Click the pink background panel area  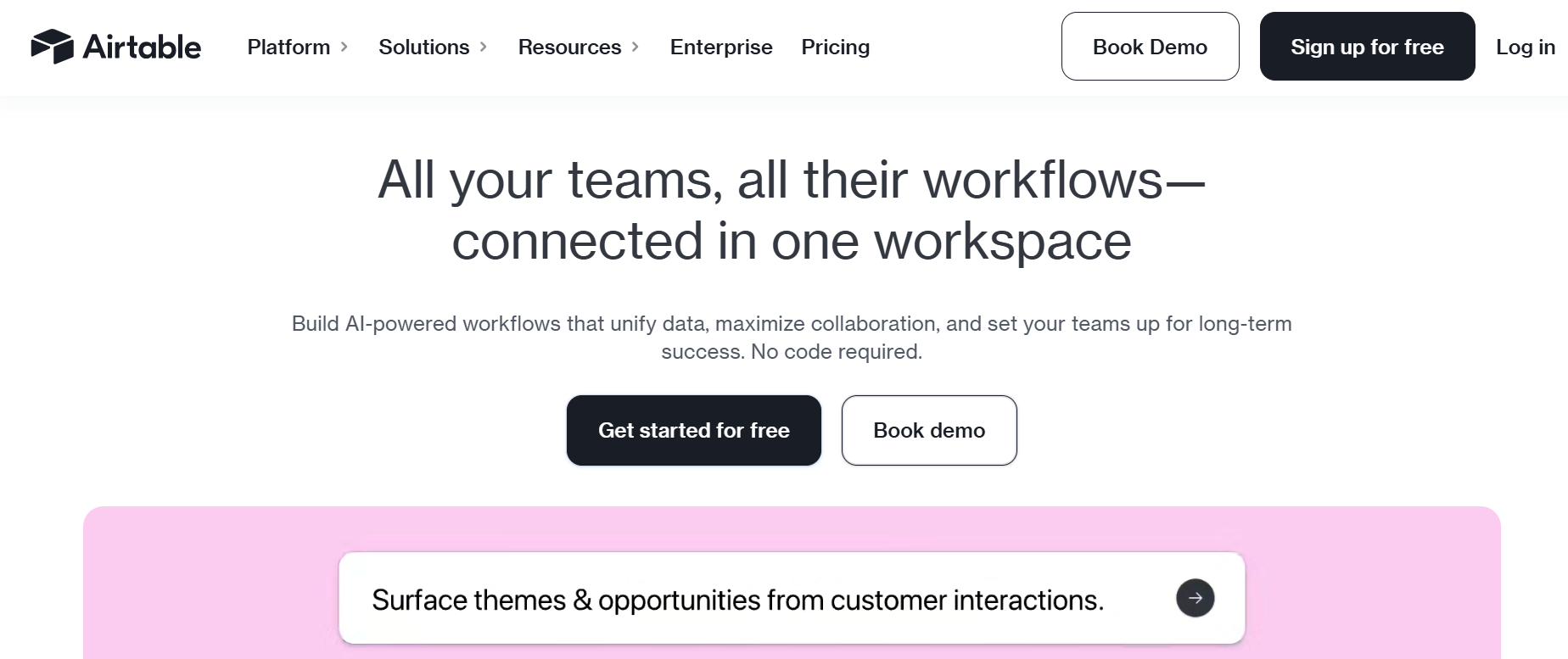pyautogui.click(x=212, y=585)
